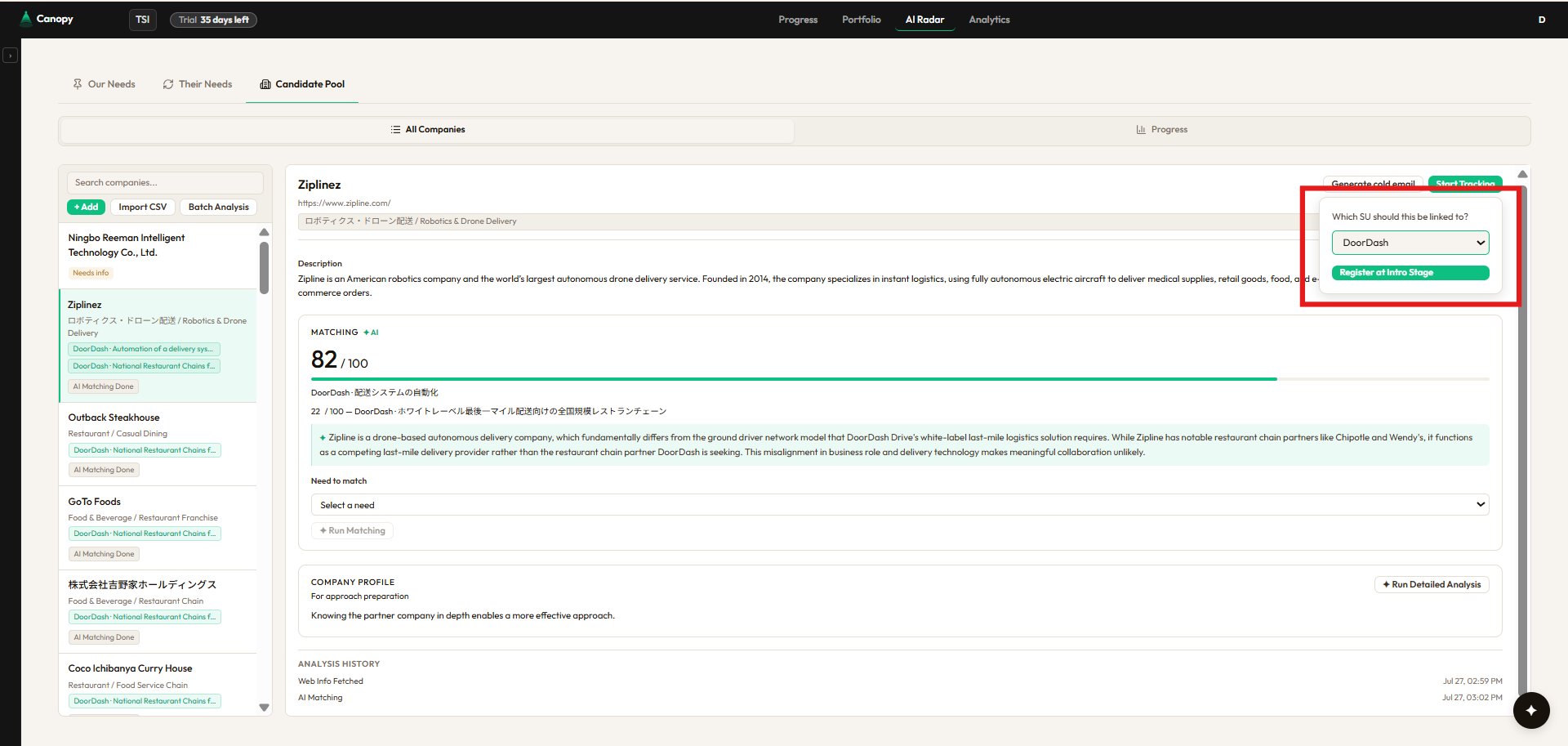Click Outback Steakhouse's National Restaurant Chains tag
This screenshot has width=1568, height=746.
(x=145, y=450)
